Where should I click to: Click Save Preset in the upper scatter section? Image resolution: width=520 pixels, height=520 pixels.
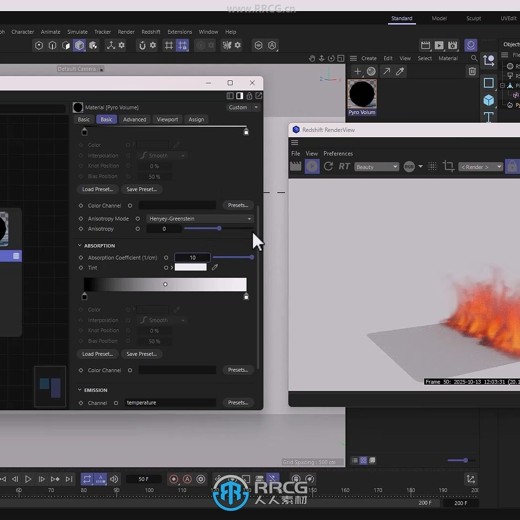coord(142,189)
